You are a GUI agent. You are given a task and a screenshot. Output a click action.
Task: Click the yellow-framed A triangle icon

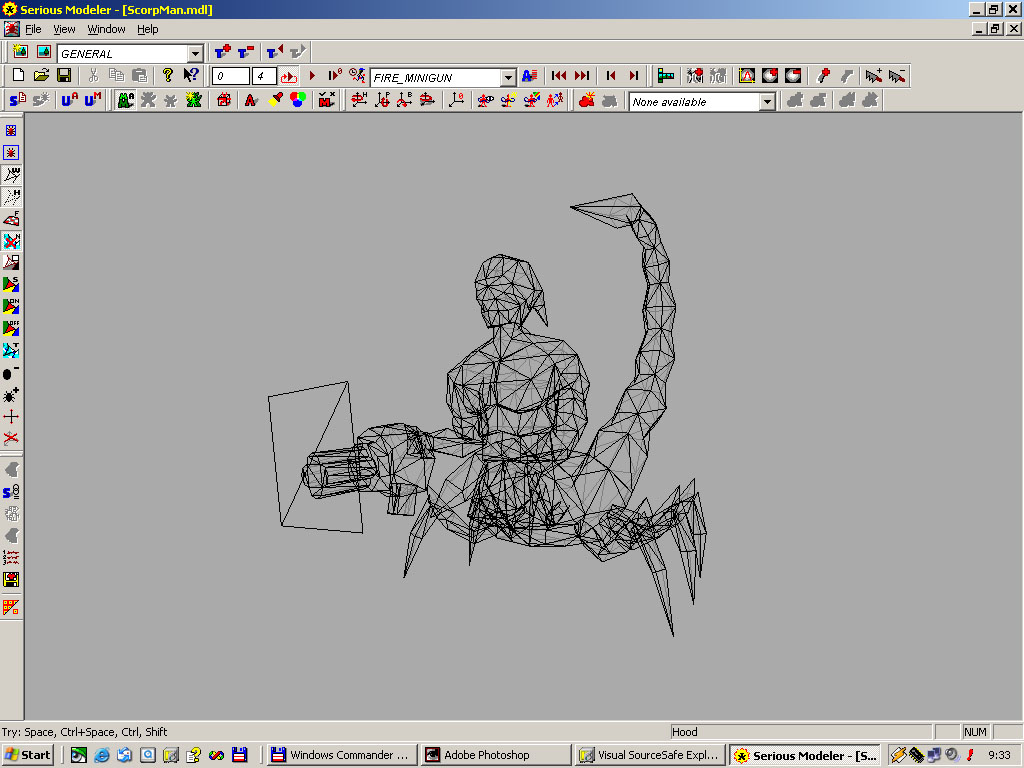[x=746, y=76]
